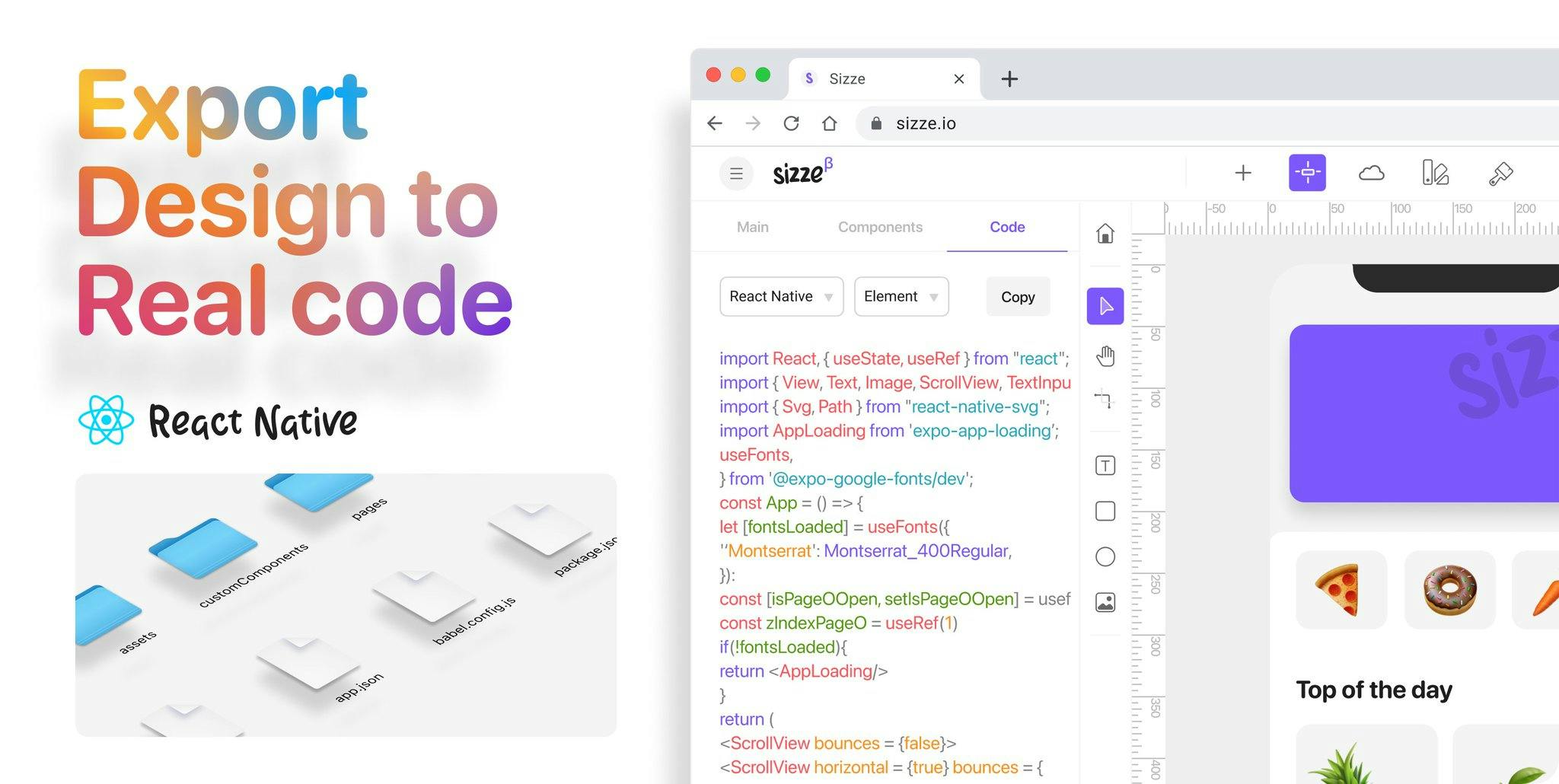Switch to the Components tab

click(x=880, y=227)
